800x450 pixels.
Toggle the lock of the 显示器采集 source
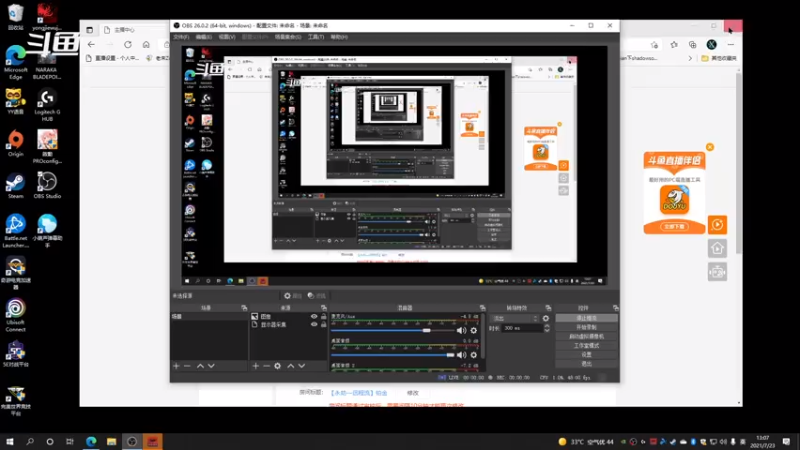[323, 324]
